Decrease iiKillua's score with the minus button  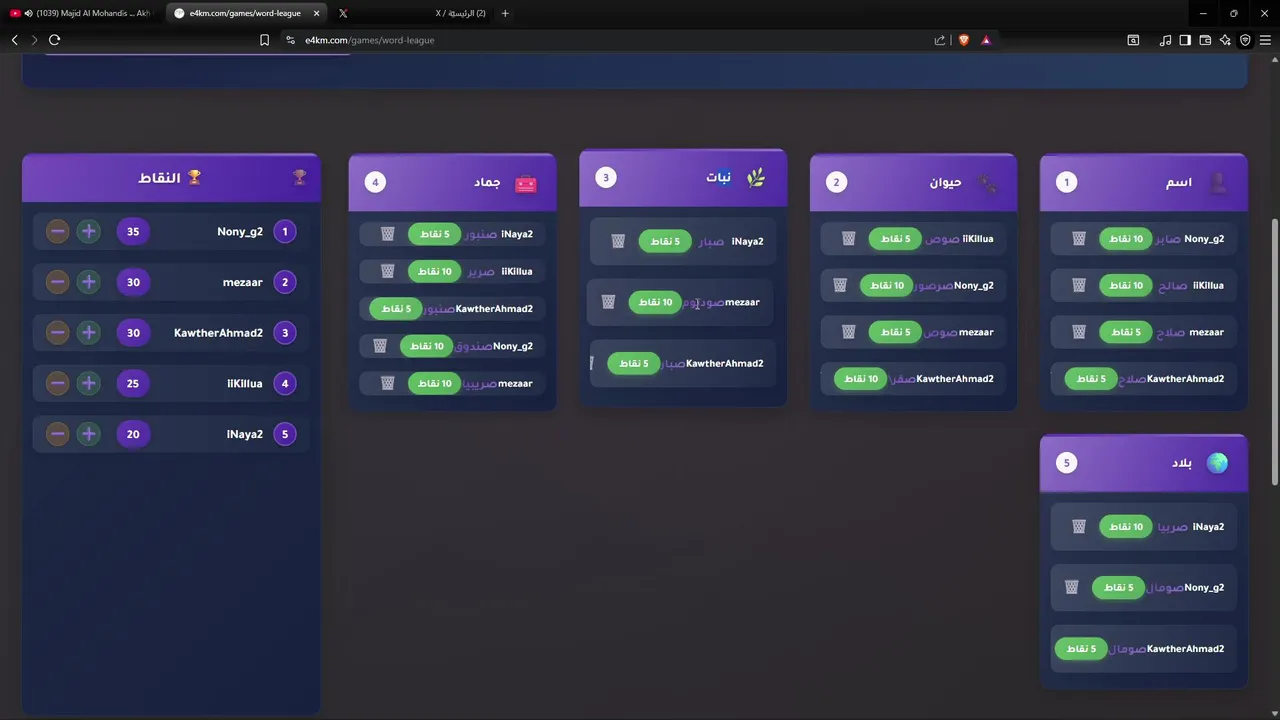pos(58,383)
